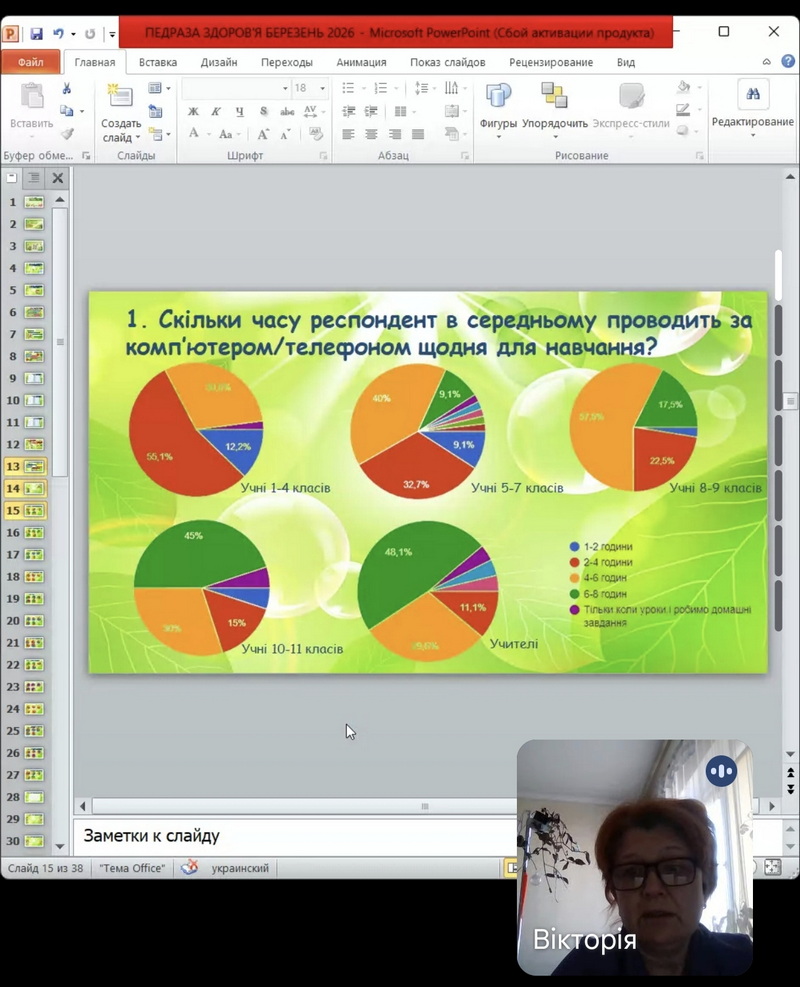800x987 pixels.
Task: Click the Undo arrow icon
Action: coord(59,33)
